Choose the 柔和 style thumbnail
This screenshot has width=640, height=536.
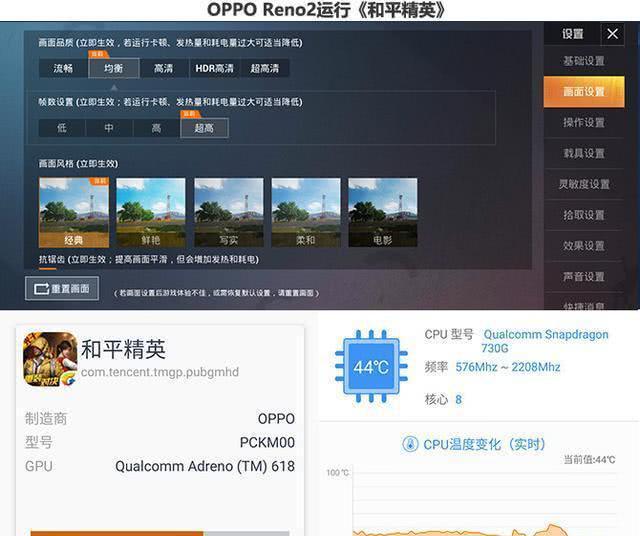coord(306,212)
